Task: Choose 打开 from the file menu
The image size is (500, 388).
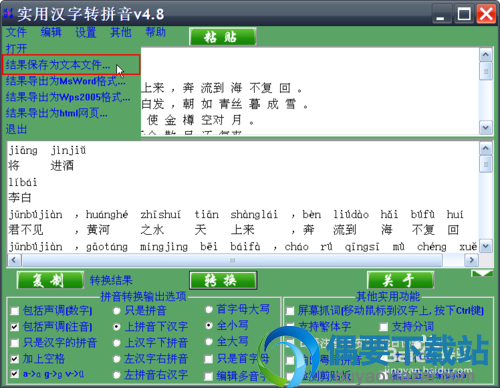Action: coord(16,49)
